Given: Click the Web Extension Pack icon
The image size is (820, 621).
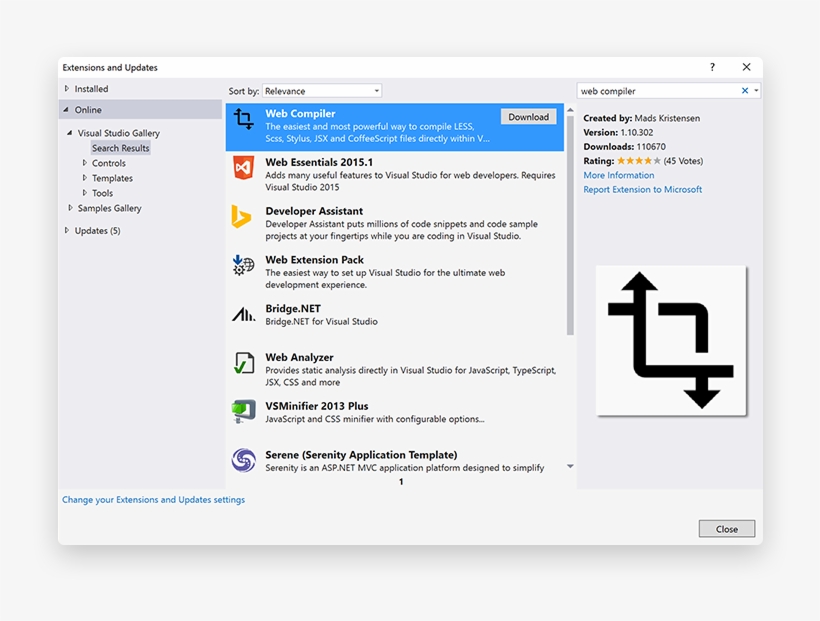Looking at the screenshot, I should coord(243,265).
